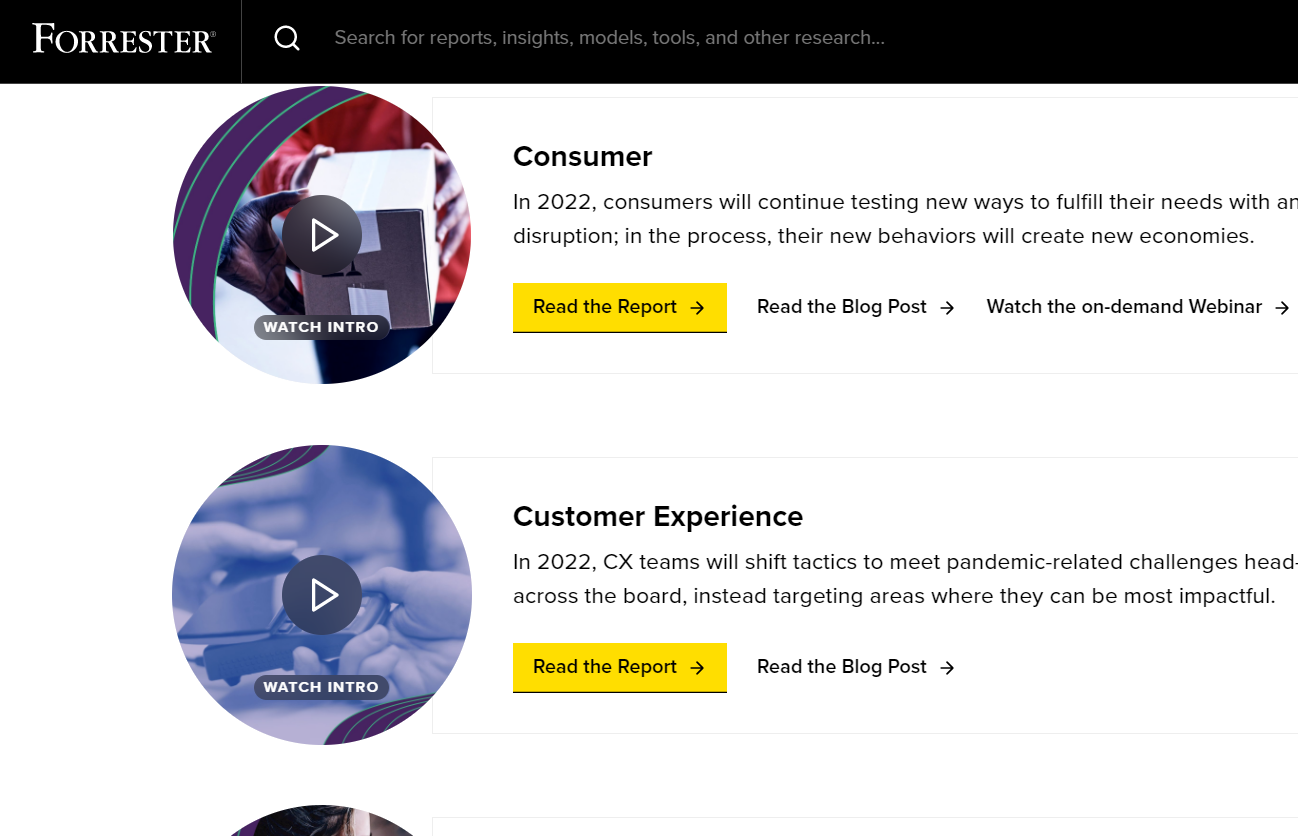
Task: Click arrow icon in Consumer Read the Report
Action: coord(698,308)
